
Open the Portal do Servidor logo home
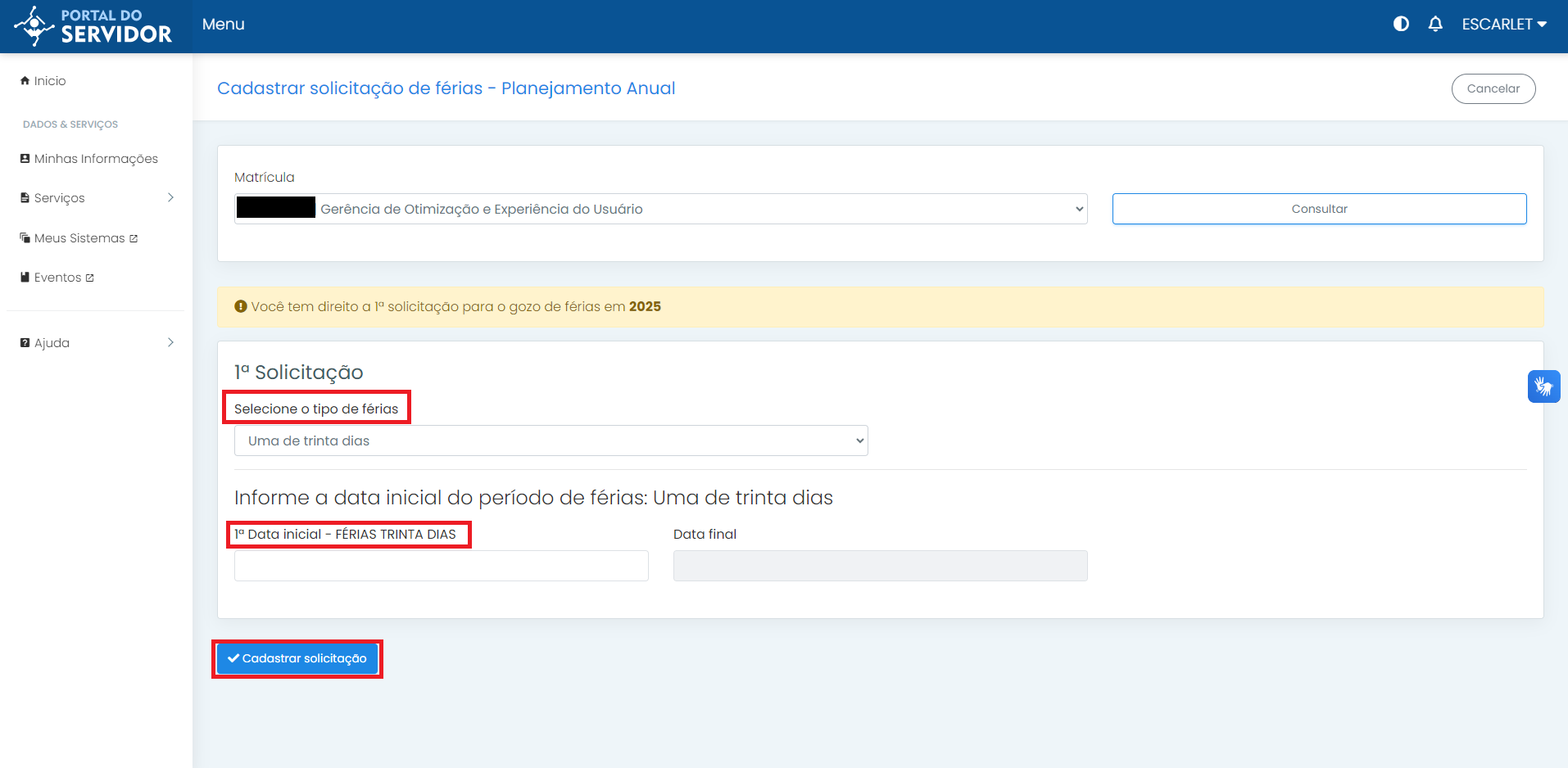(x=93, y=26)
